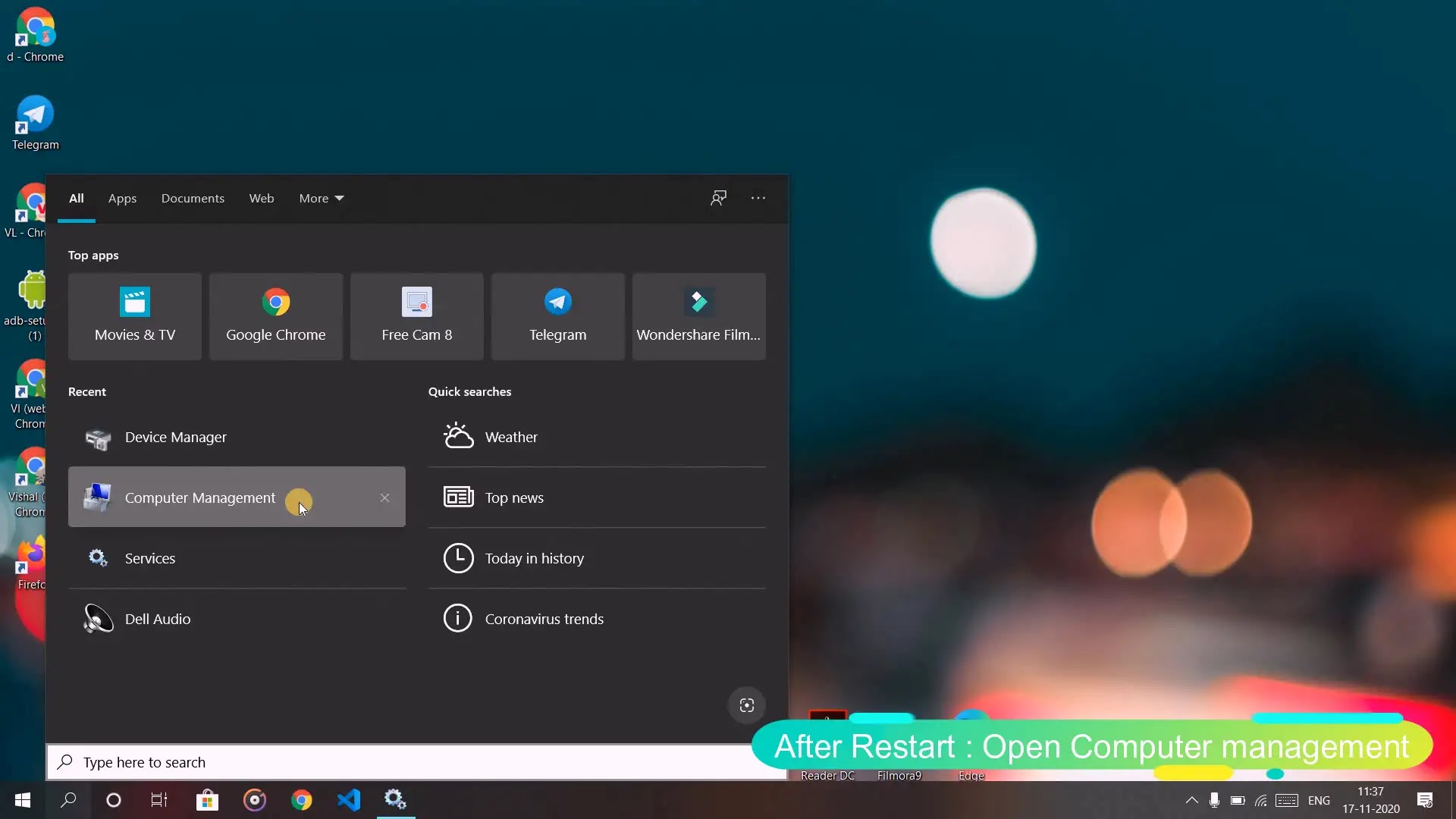Viewport: 1456px width, 819px height.
Task: Open Visual Studio Code from taskbar
Action: (x=349, y=800)
